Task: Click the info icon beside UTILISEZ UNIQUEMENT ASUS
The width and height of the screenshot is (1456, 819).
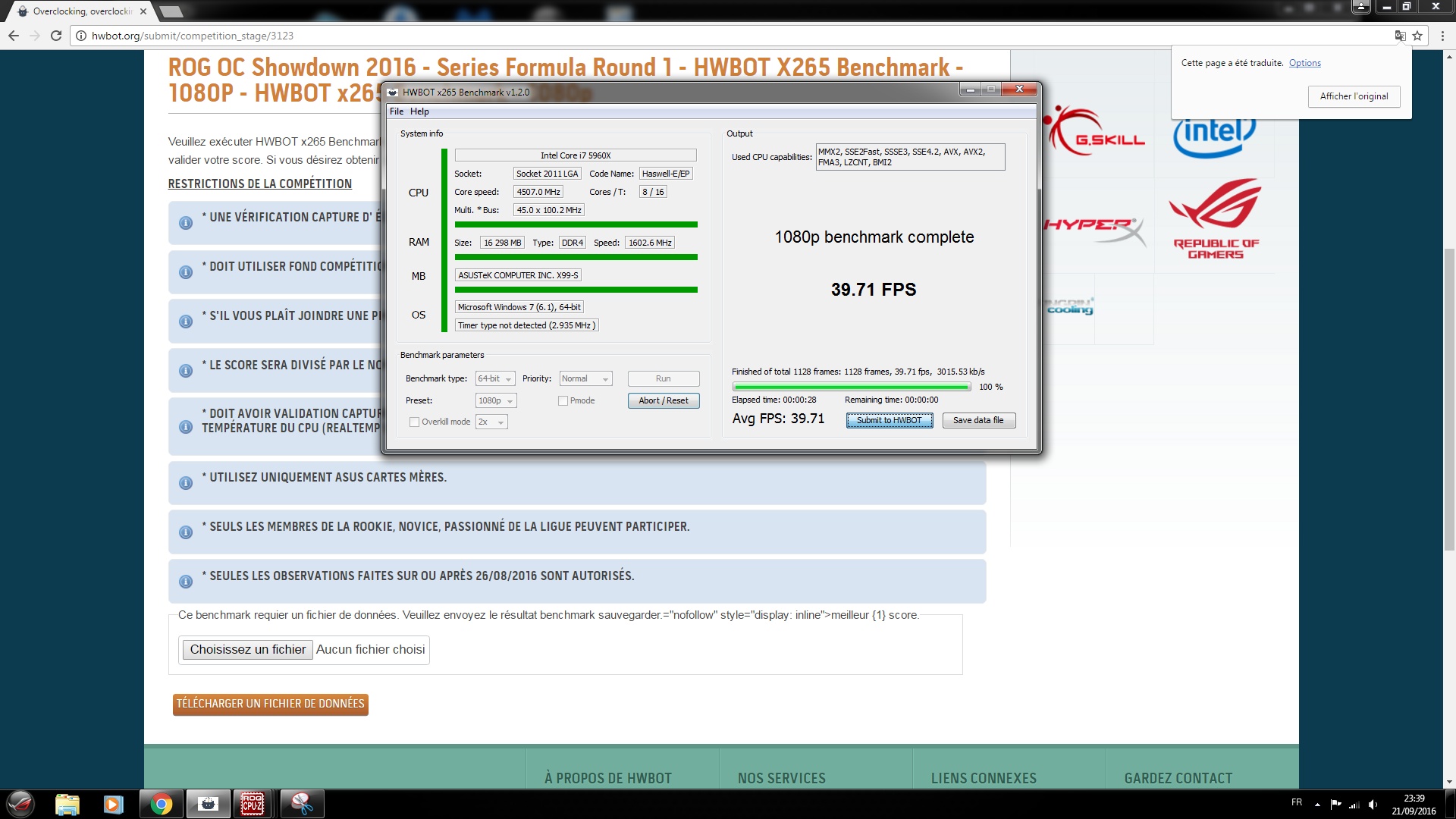Action: 185,483
